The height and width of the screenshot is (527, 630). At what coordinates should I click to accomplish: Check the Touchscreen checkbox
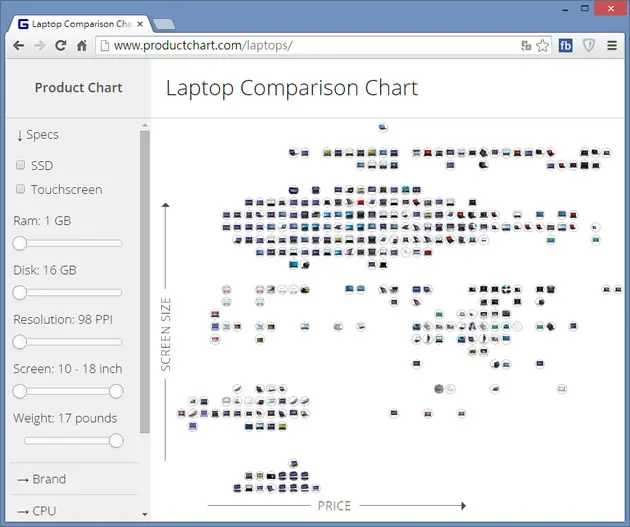pos(20,189)
